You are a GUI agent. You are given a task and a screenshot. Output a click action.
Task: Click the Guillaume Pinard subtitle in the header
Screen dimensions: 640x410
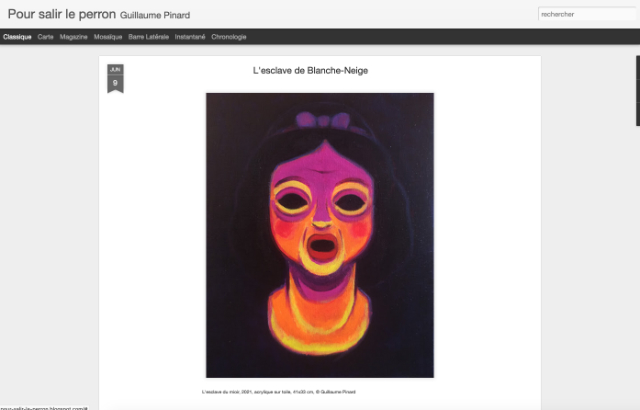pyautogui.click(x=155, y=16)
